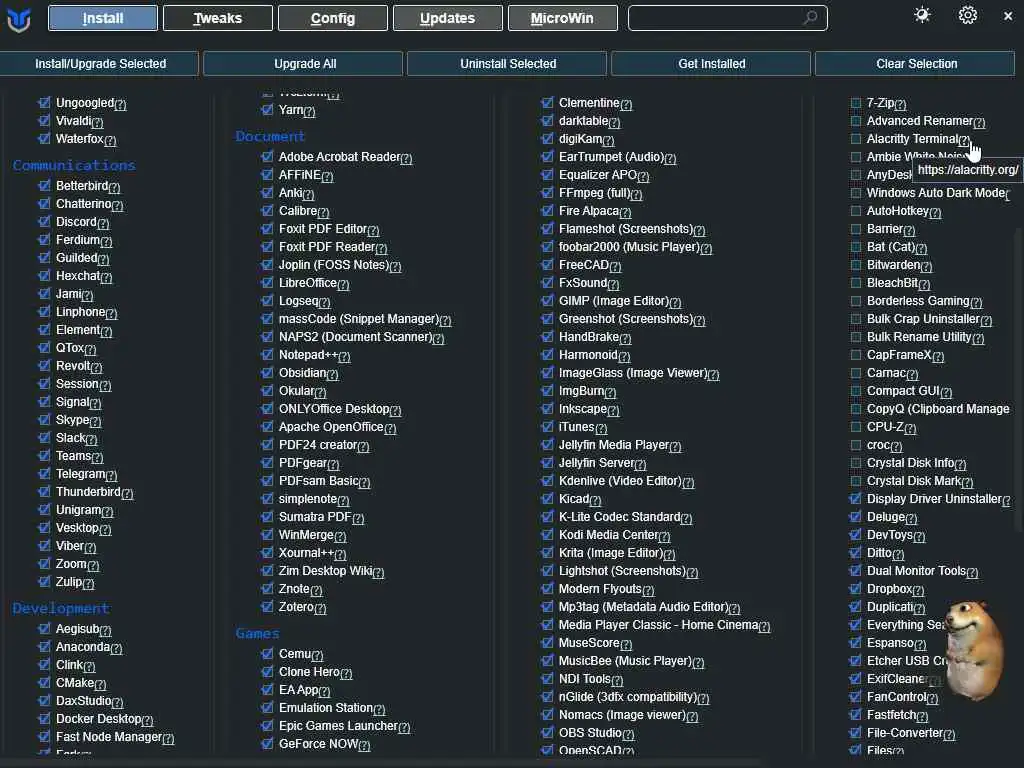
Task: Open the Telegram info (?) link
Action: 111,475
